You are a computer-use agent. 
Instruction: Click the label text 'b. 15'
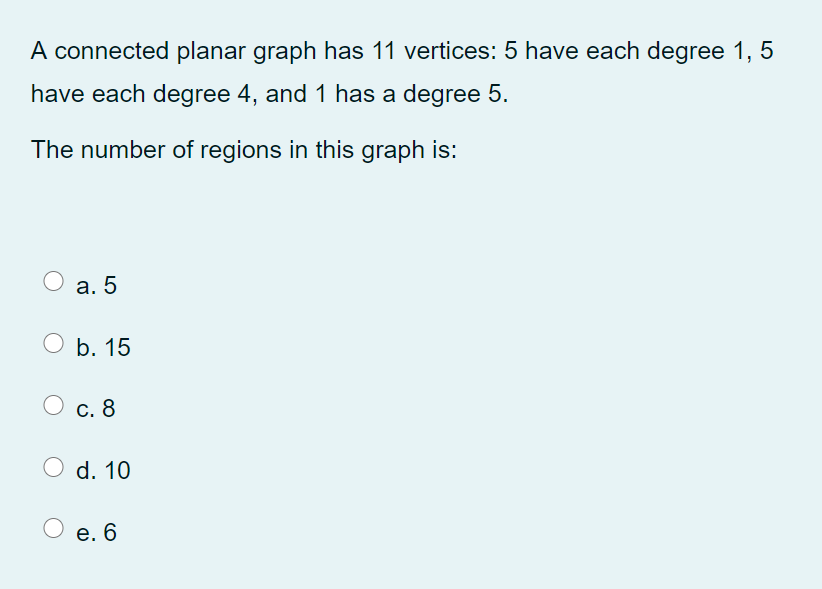click(102, 348)
